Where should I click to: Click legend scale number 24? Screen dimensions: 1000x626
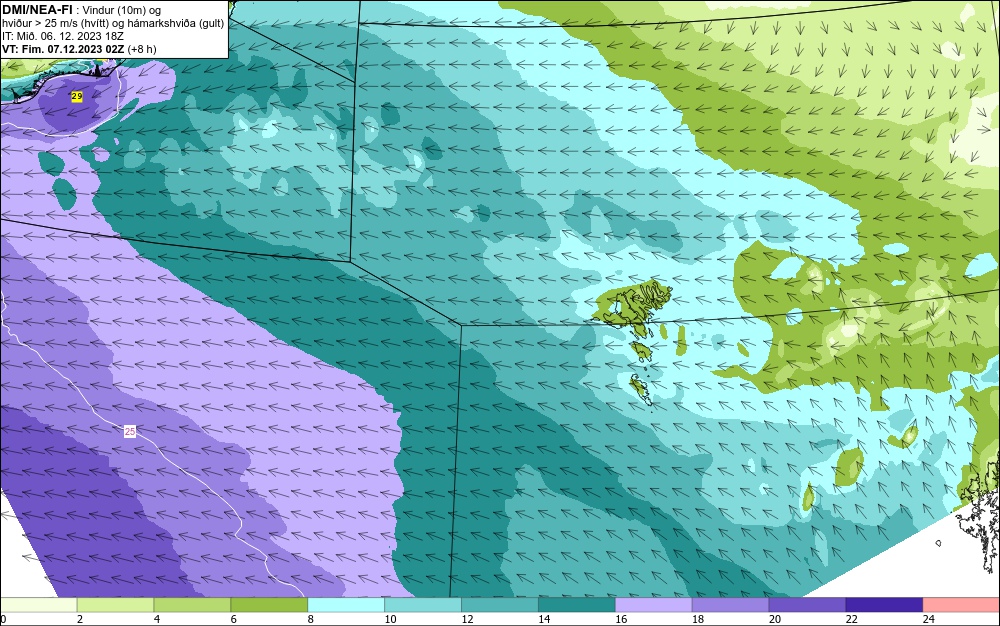point(929,619)
